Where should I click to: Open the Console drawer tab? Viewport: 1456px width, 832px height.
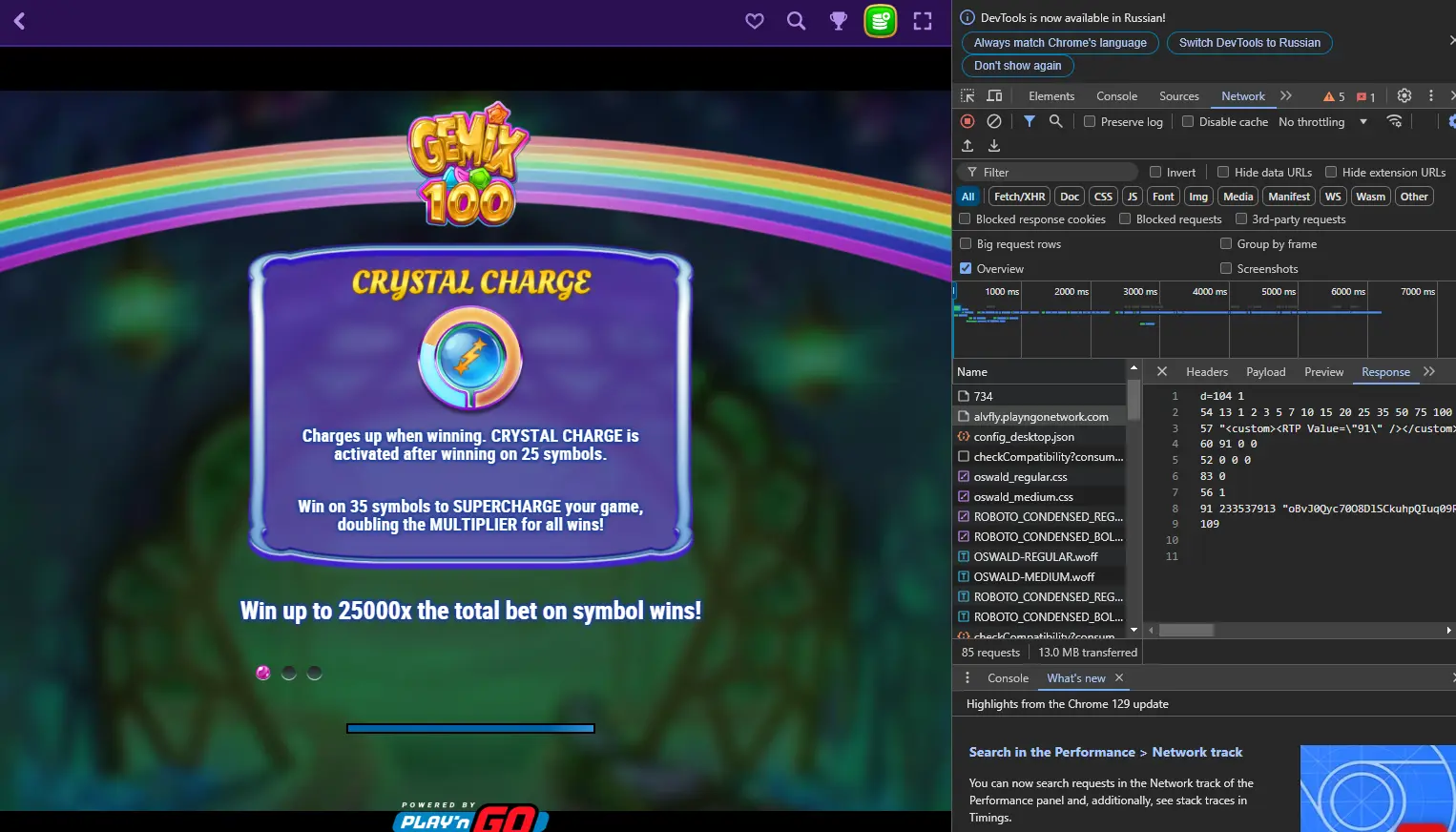[1008, 678]
